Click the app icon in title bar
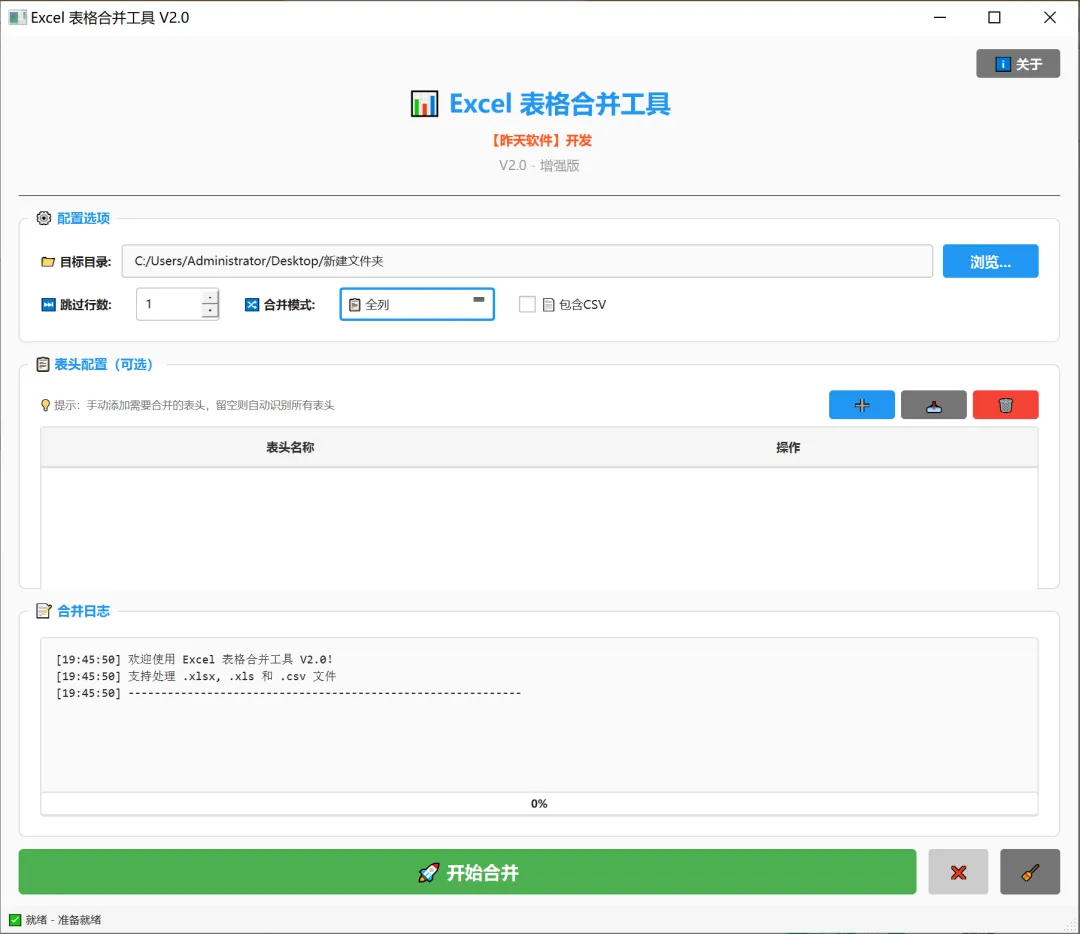 click(17, 17)
